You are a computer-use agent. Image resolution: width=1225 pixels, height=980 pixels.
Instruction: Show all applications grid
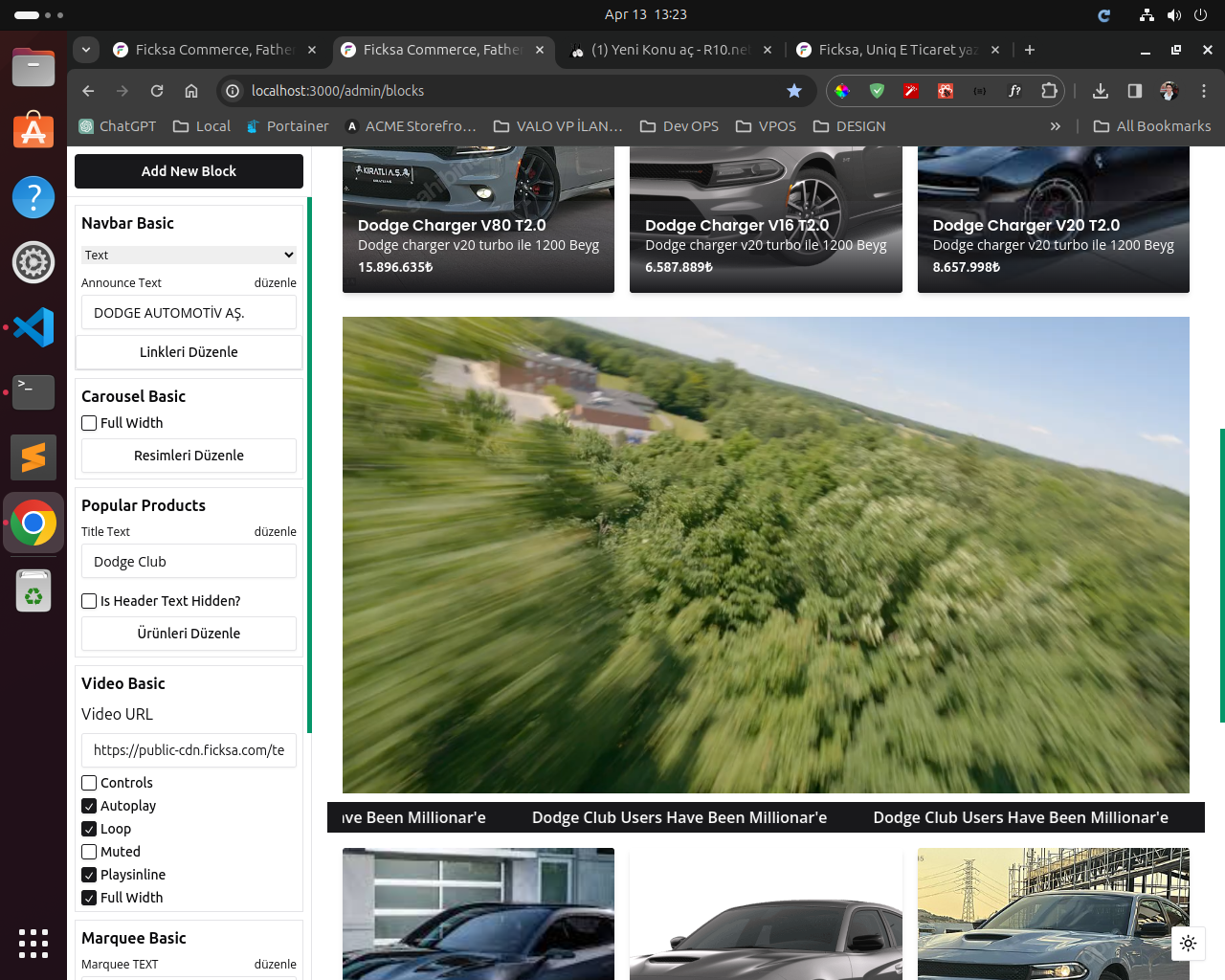[33, 944]
